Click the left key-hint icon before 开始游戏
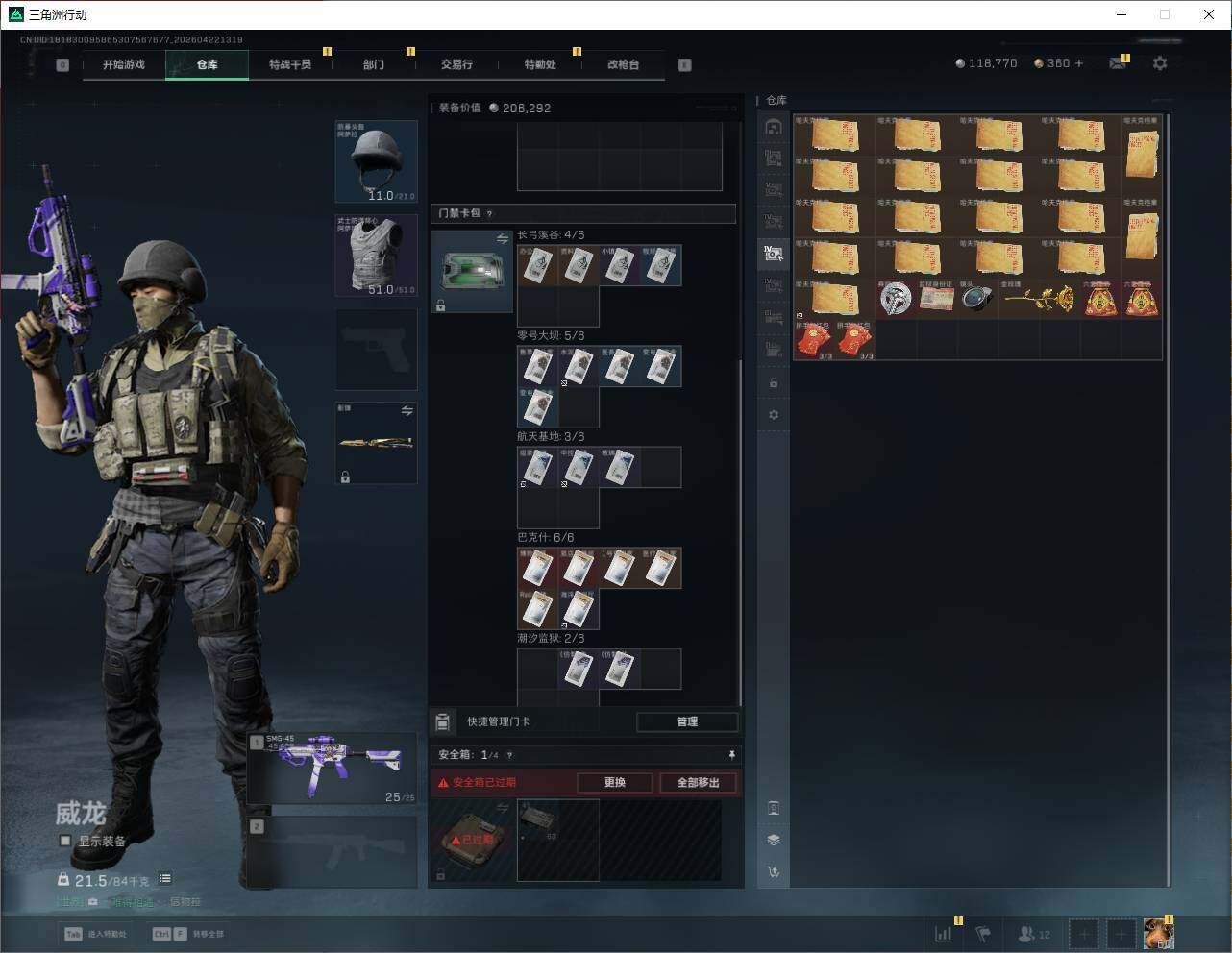 [62, 65]
